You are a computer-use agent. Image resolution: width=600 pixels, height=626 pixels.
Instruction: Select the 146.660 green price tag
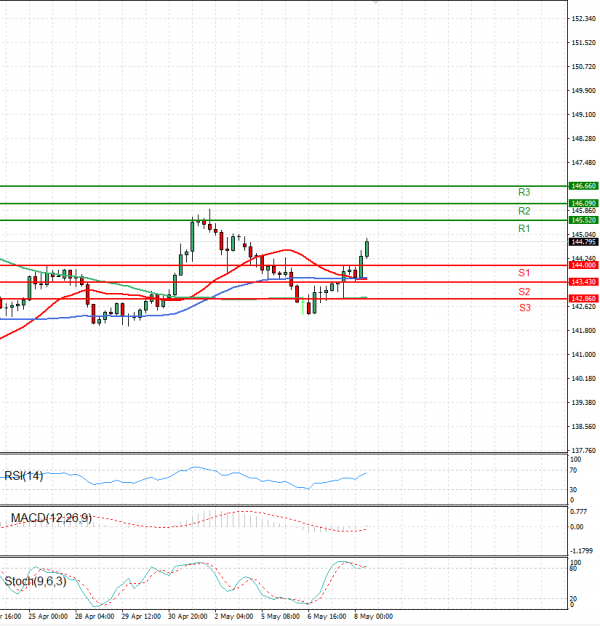coord(583,186)
